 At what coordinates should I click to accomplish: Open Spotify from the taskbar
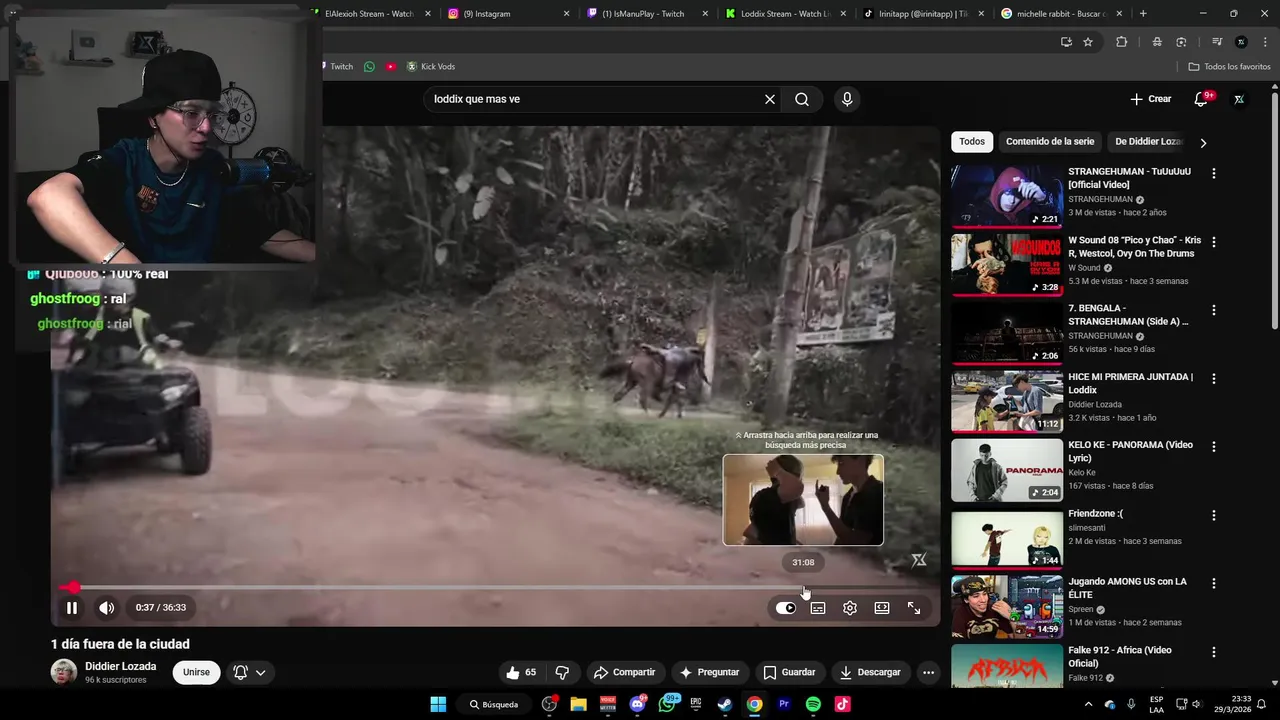pyautogui.click(x=813, y=704)
